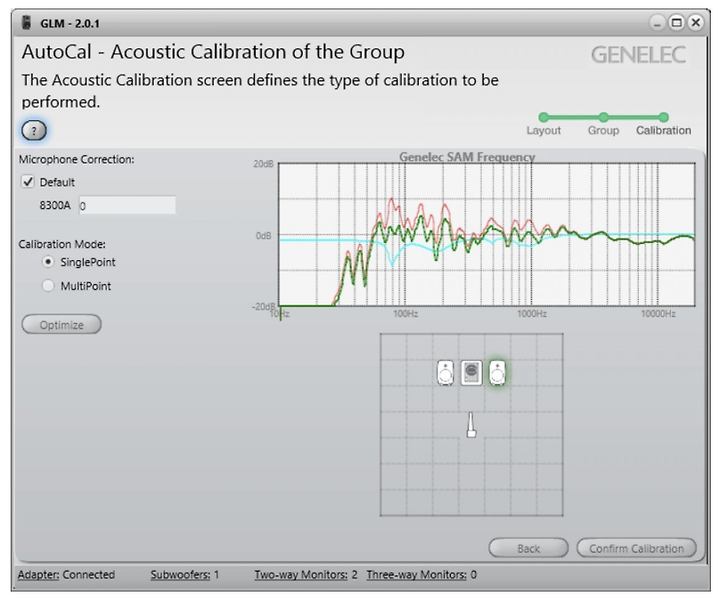The image size is (720, 600).
Task: Toggle the Default microphone correction checkbox
Action: coord(28,182)
